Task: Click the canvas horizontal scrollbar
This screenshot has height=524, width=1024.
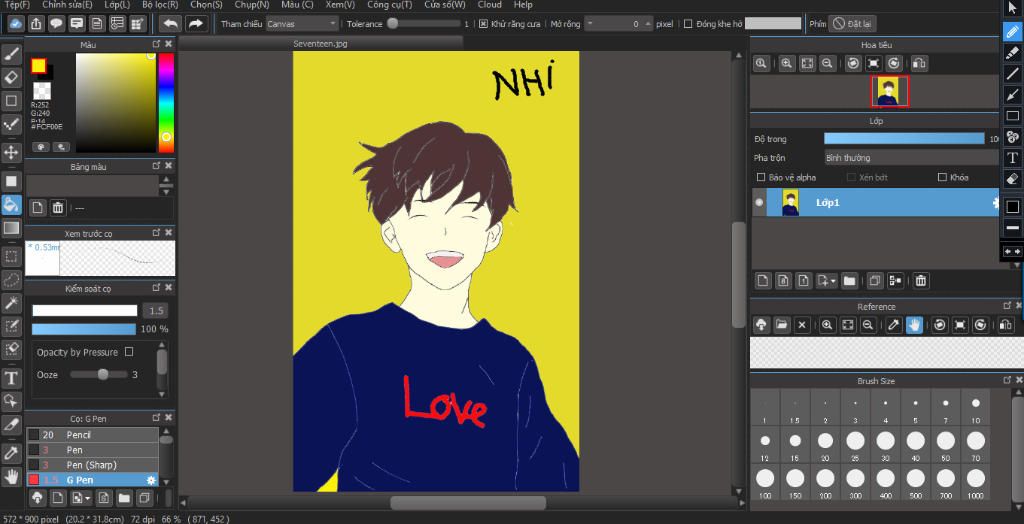Action: tap(468, 502)
